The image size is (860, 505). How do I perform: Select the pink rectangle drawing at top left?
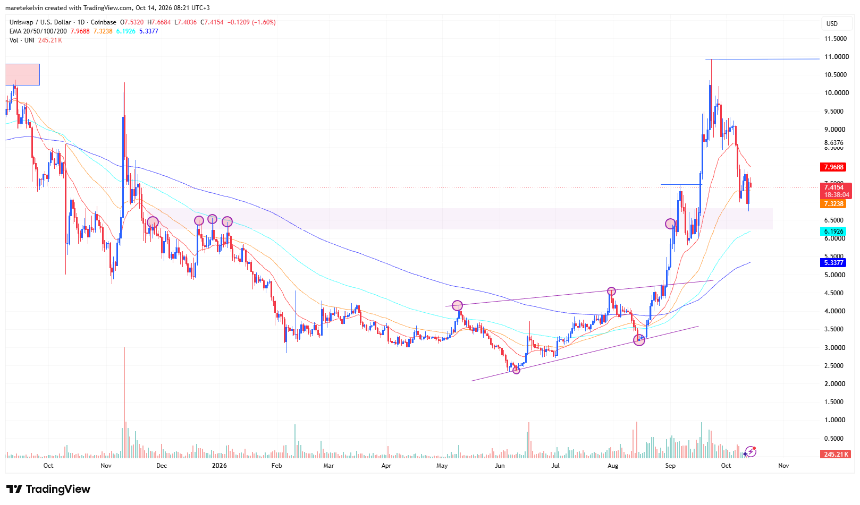click(x=22, y=75)
